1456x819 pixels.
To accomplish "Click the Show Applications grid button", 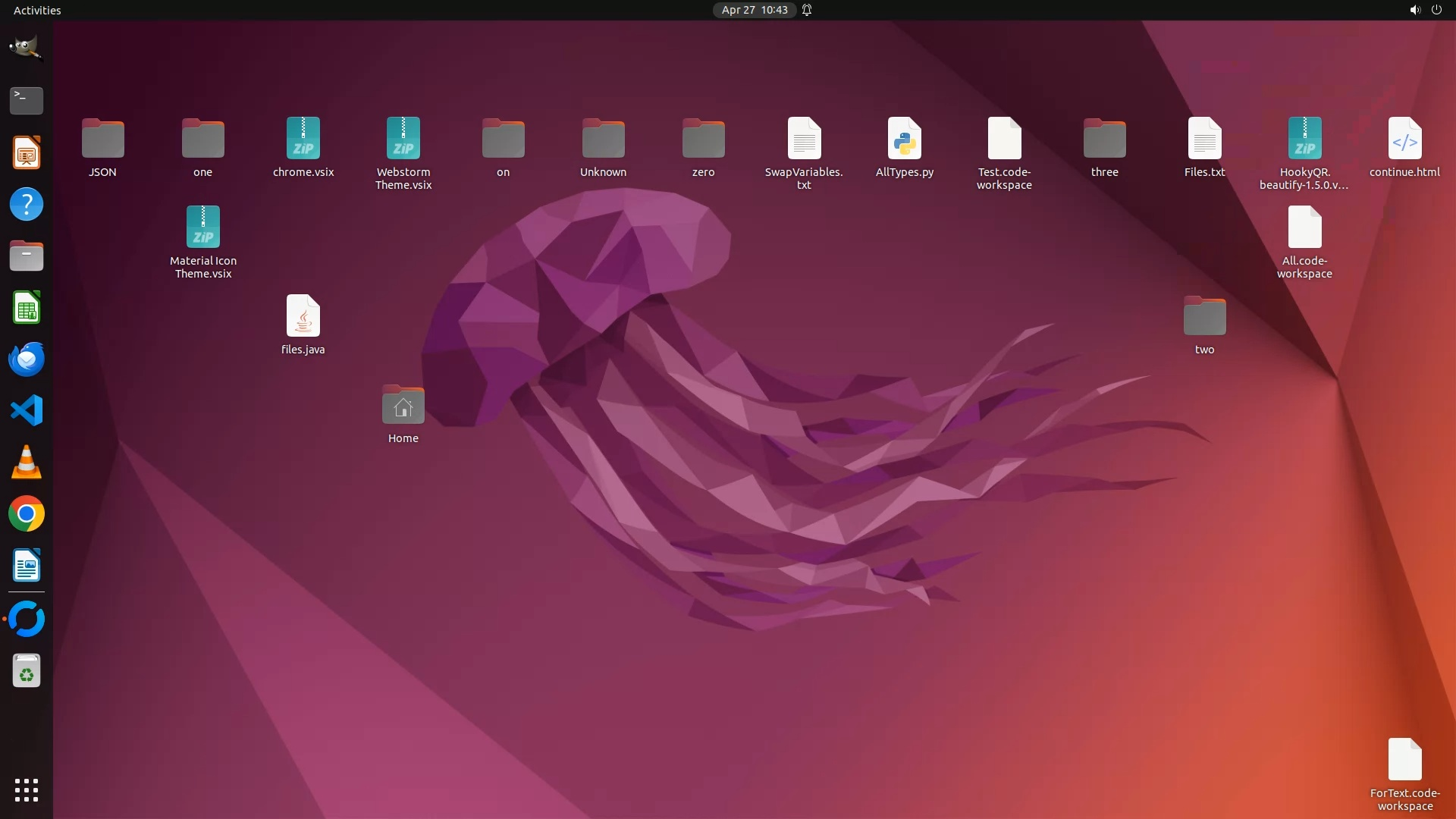I will (27, 789).
